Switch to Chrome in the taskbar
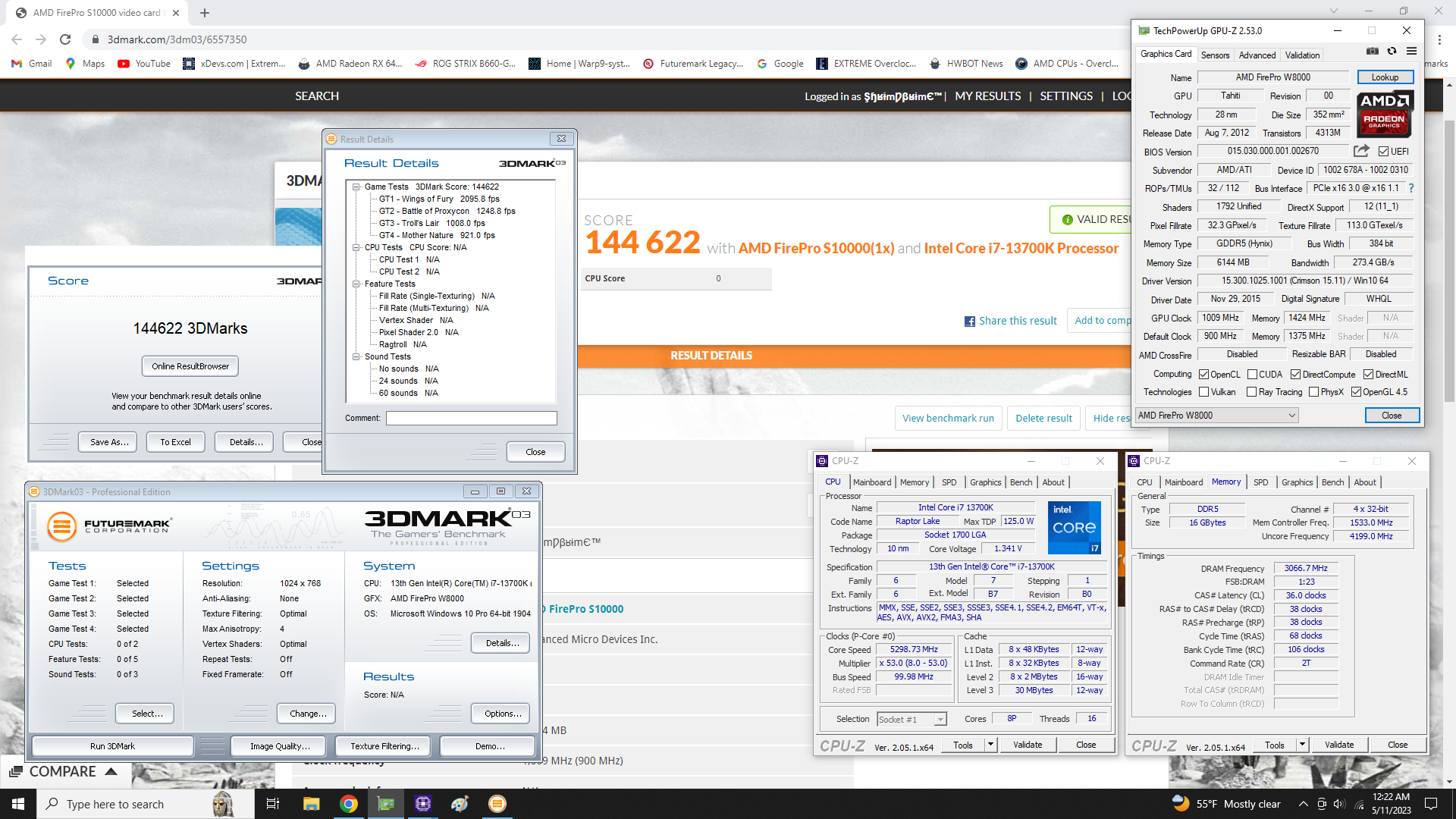 pyautogui.click(x=349, y=804)
